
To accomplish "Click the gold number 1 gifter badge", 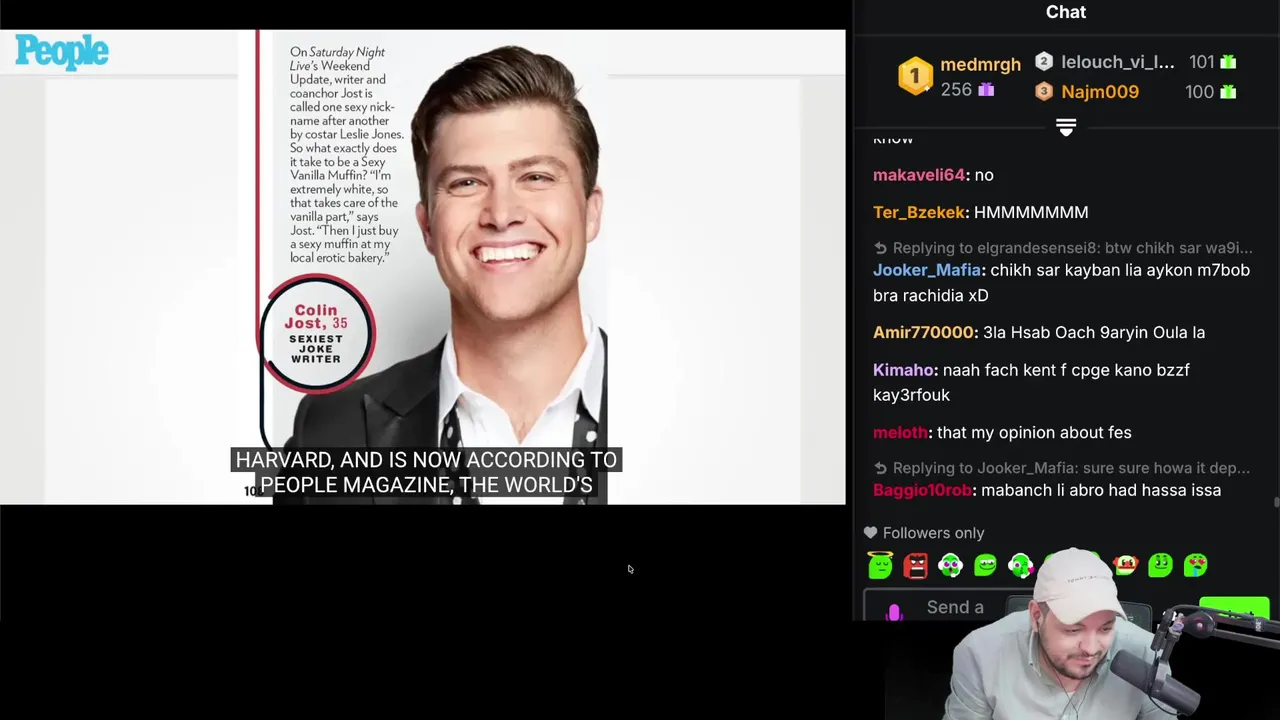I will pyautogui.click(x=915, y=76).
